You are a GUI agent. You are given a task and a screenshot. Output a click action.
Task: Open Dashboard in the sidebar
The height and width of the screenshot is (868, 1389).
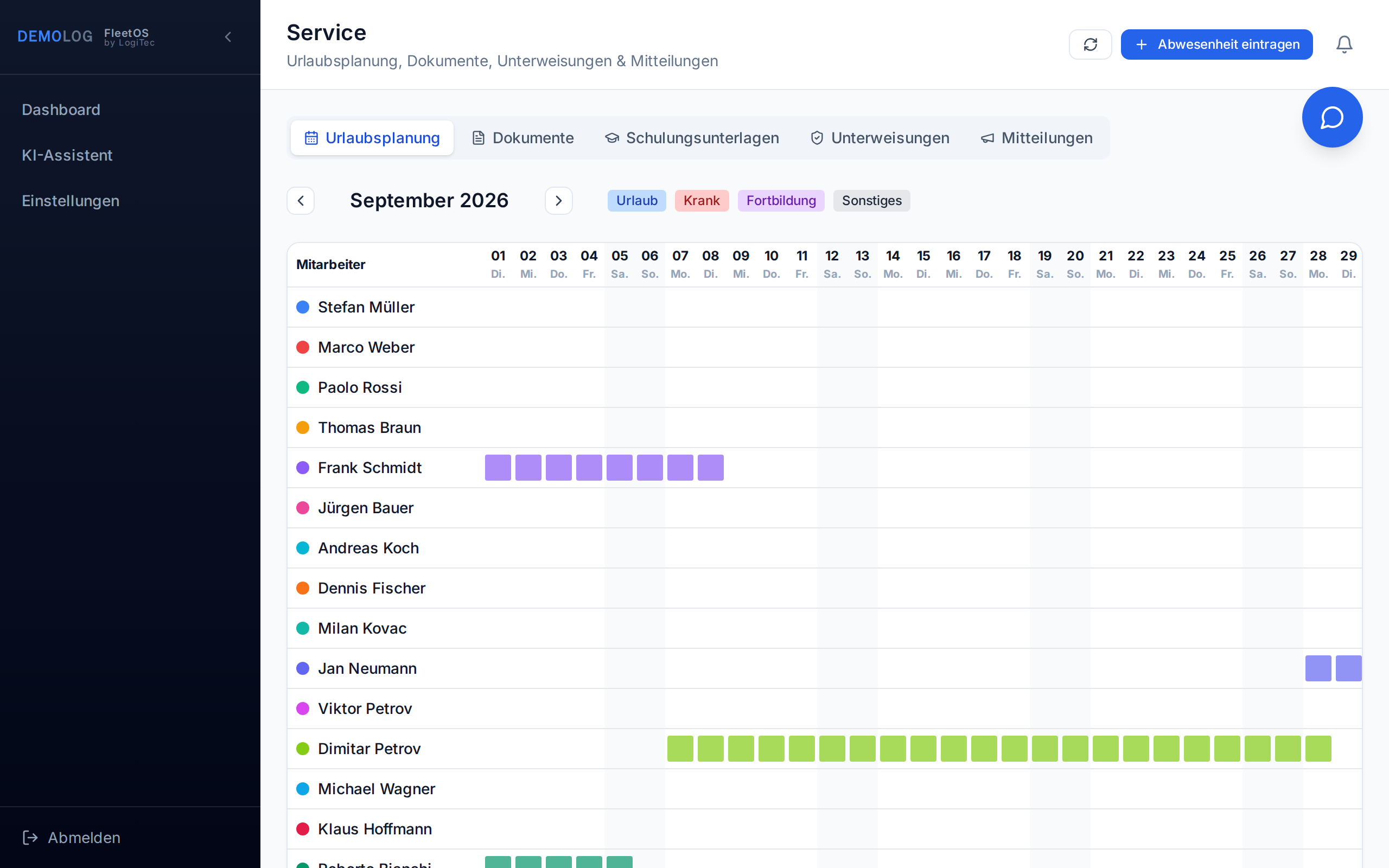click(61, 110)
